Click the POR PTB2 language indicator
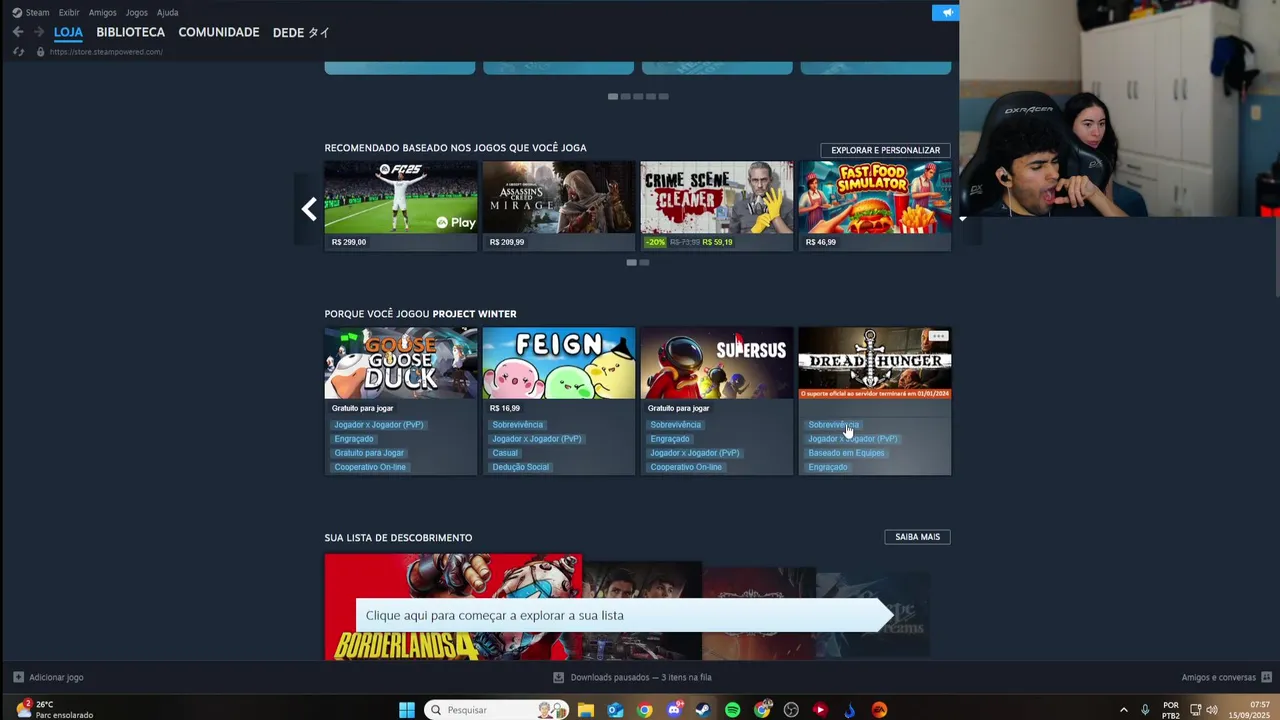The image size is (1280, 720). pos(1171,710)
